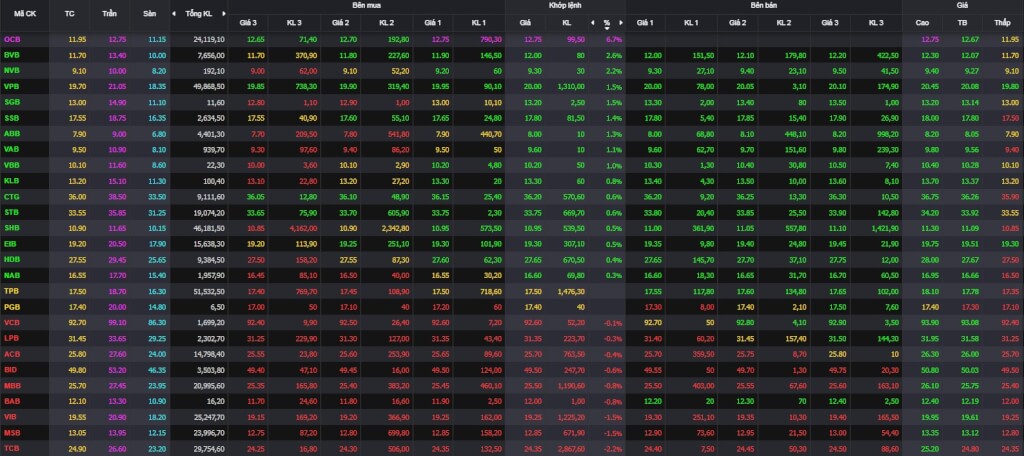
Task: Click the TB average price header
Action: pos(962,23)
